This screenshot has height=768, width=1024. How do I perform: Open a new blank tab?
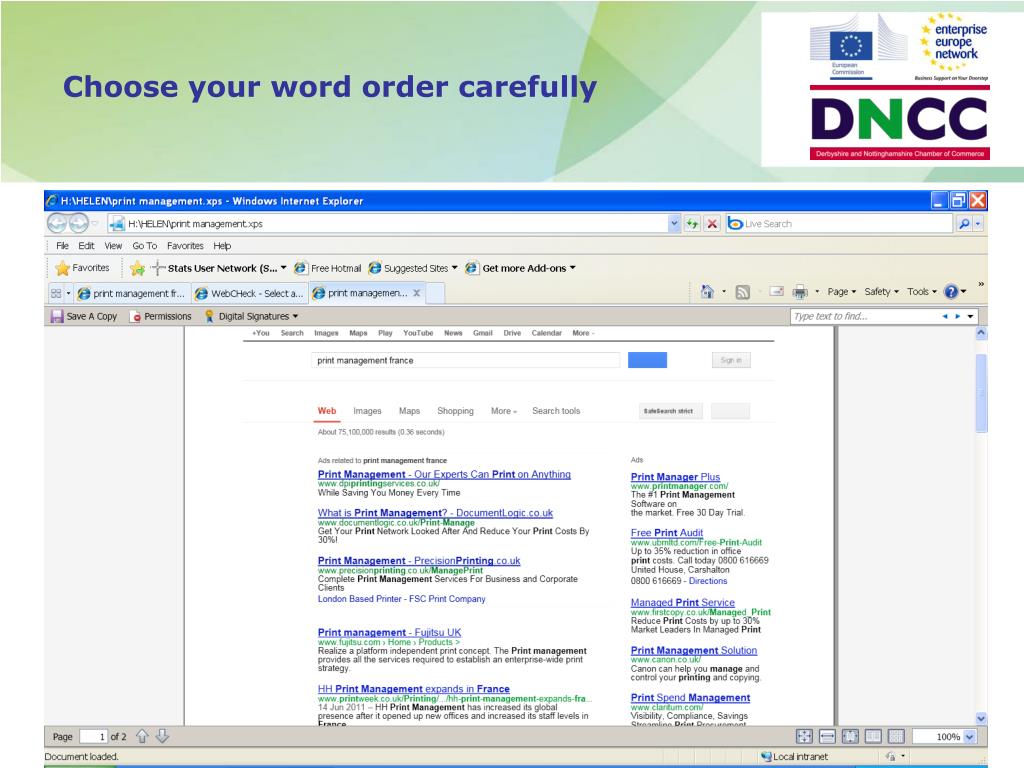(436, 293)
